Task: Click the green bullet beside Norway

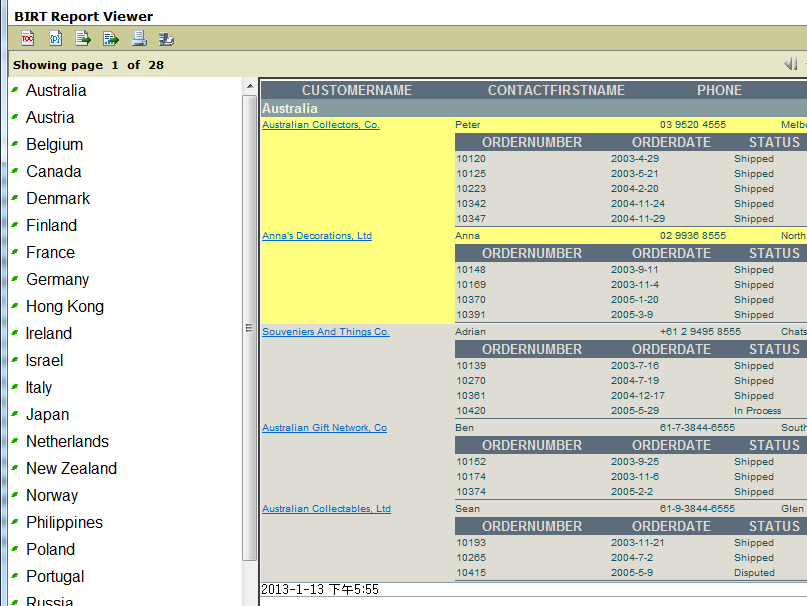Action: [x=15, y=495]
